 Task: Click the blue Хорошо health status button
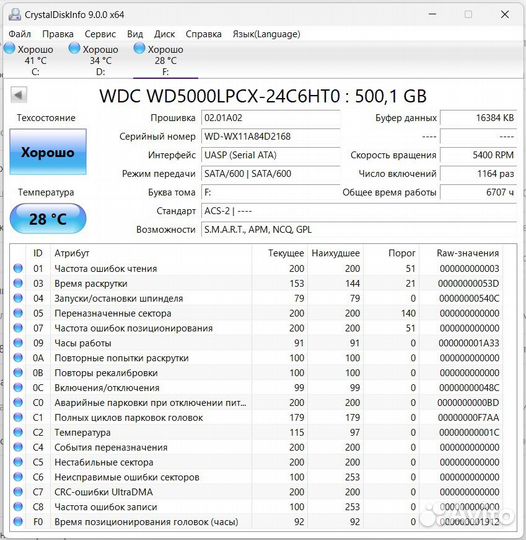[48, 152]
